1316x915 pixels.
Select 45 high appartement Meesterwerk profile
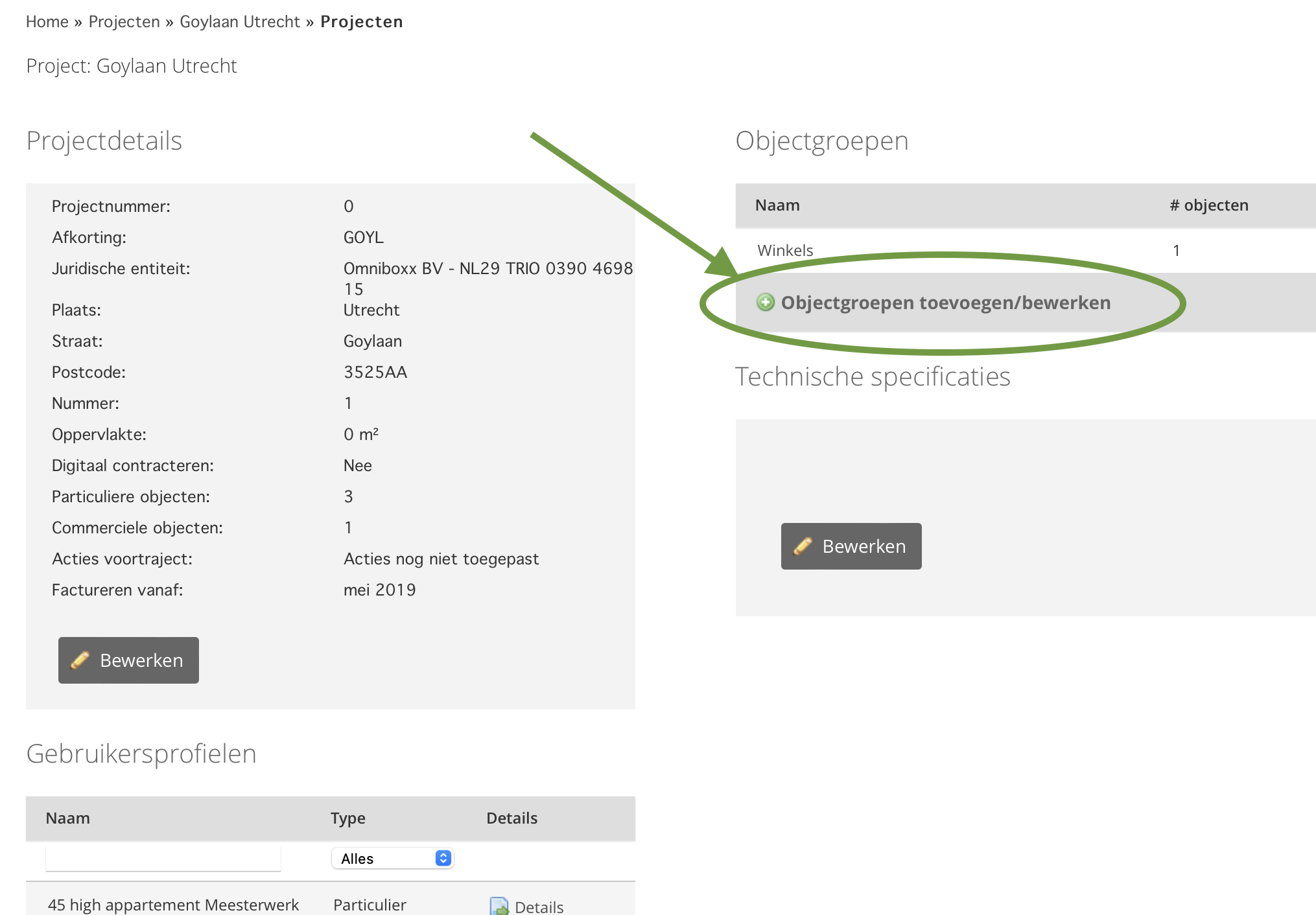[173, 905]
